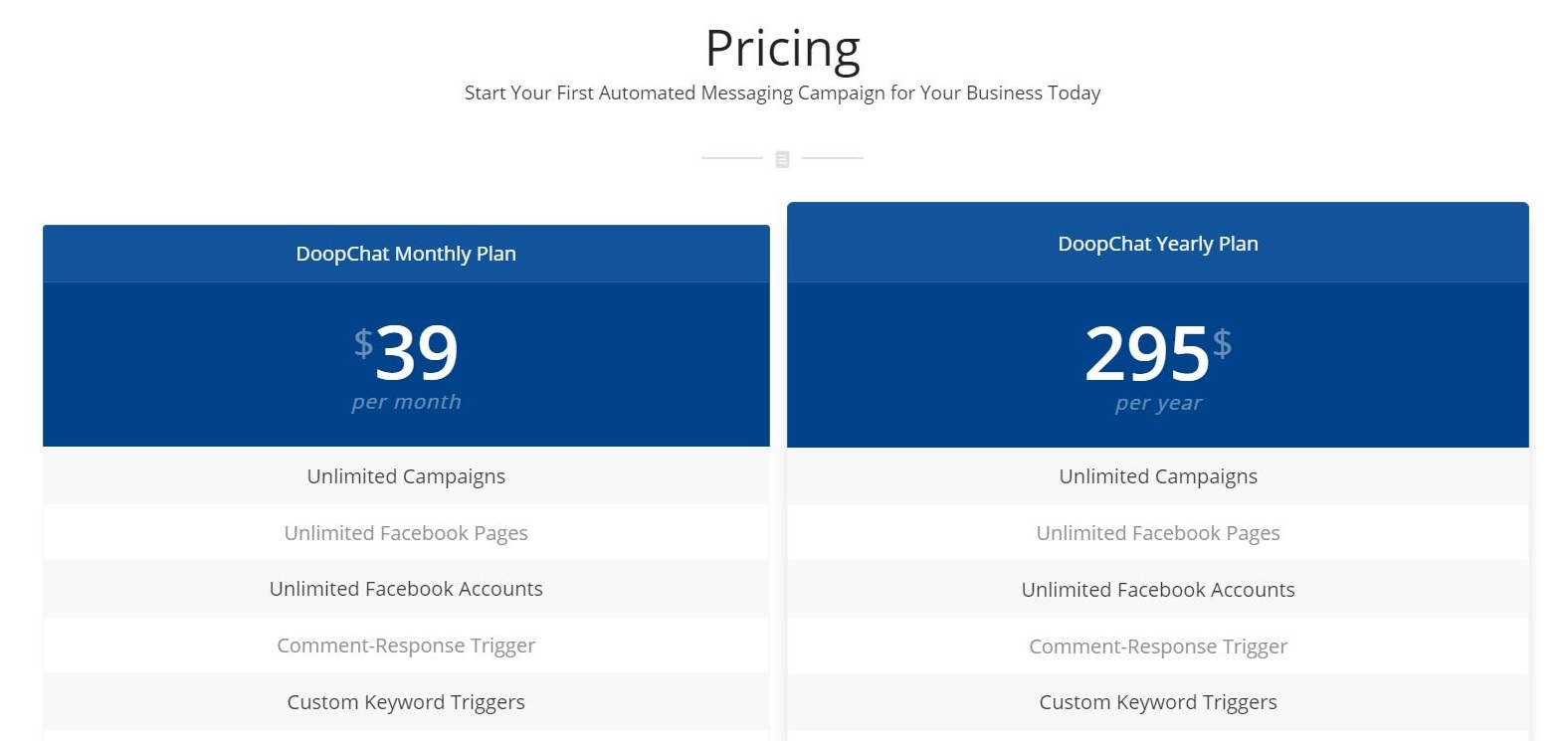Click the 'per year' label
The image size is (1568, 741).
(x=1158, y=403)
